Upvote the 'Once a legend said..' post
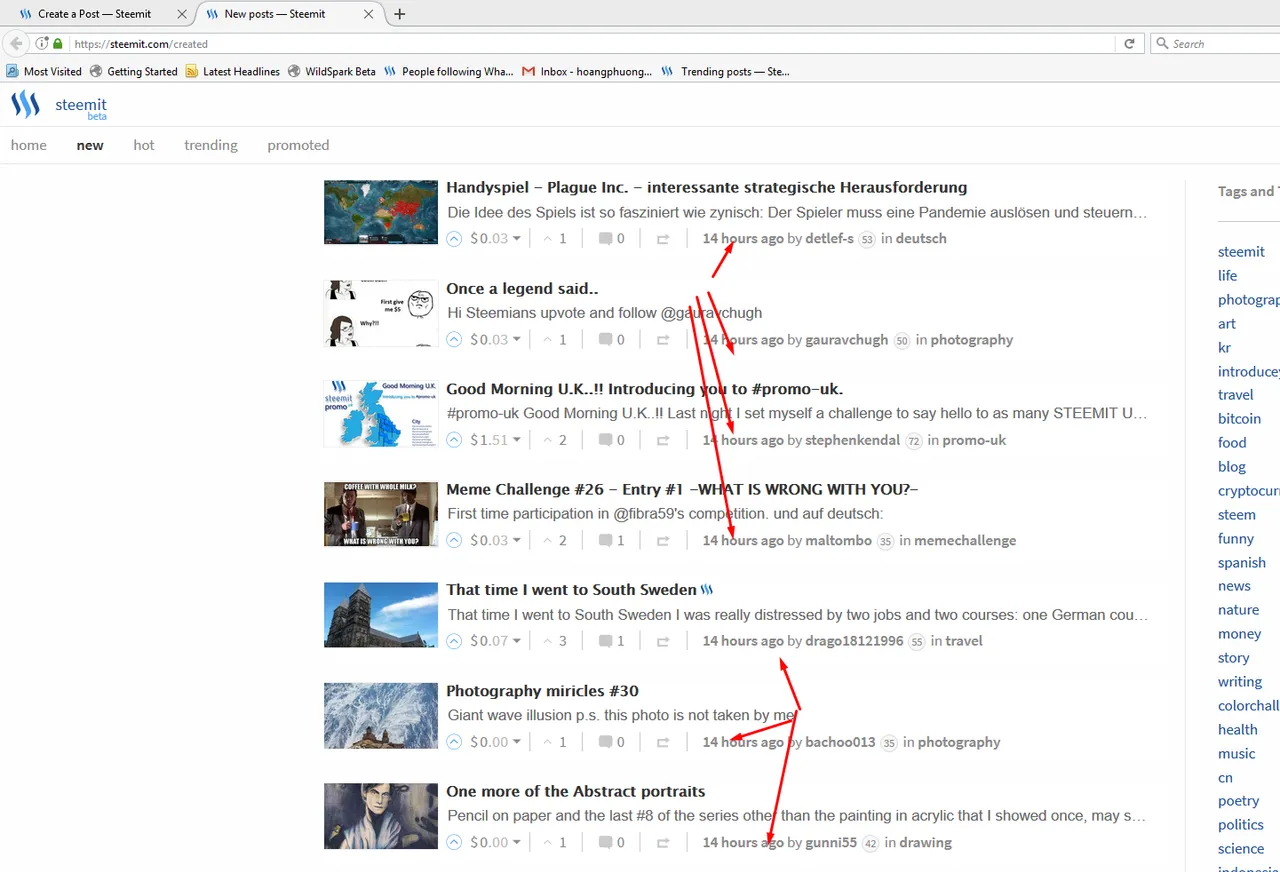The image size is (1280, 872). pyautogui.click(x=454, y=340)
